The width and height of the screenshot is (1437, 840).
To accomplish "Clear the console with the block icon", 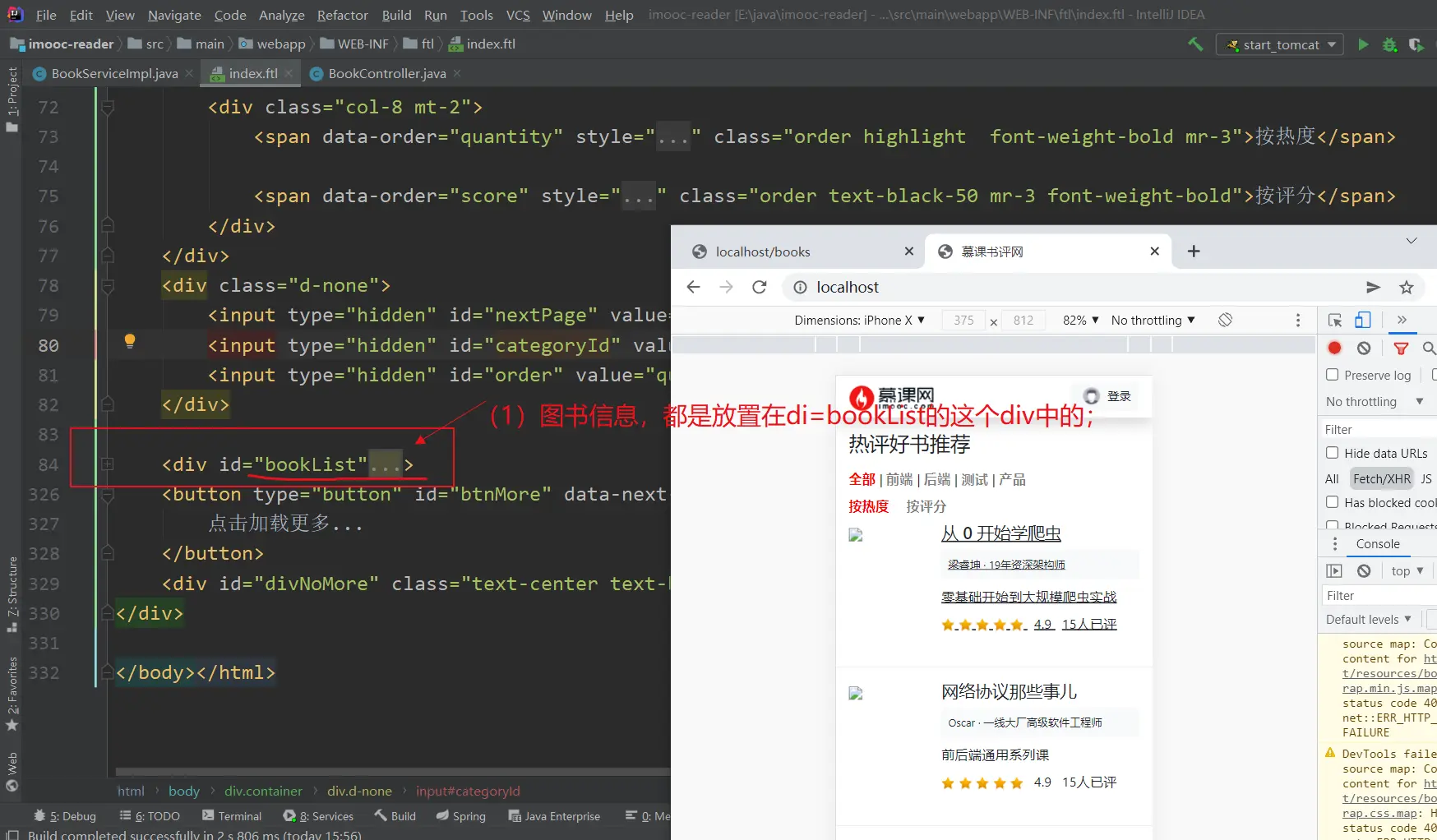I will coord(1364,570).
